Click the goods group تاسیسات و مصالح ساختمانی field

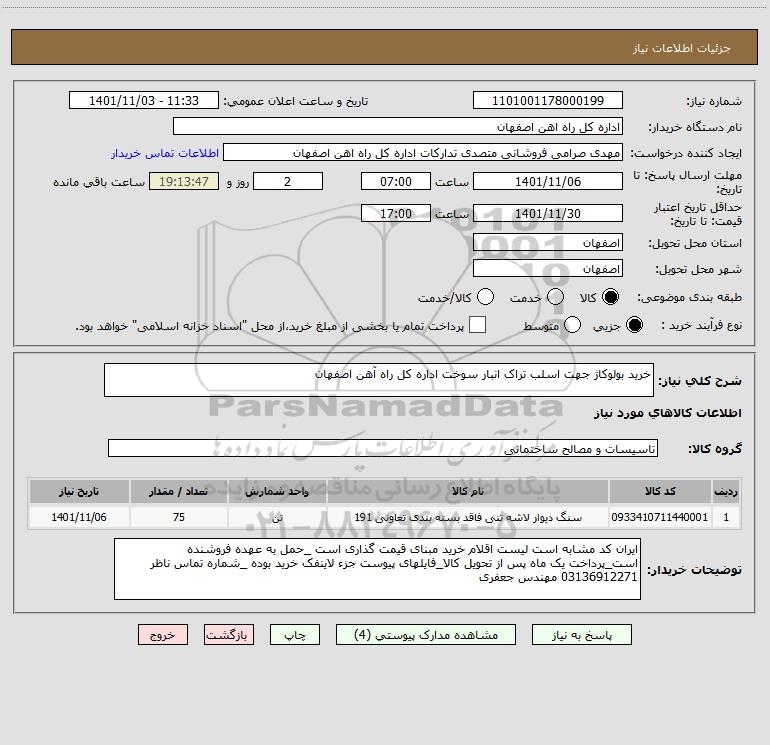pos(383,448)
